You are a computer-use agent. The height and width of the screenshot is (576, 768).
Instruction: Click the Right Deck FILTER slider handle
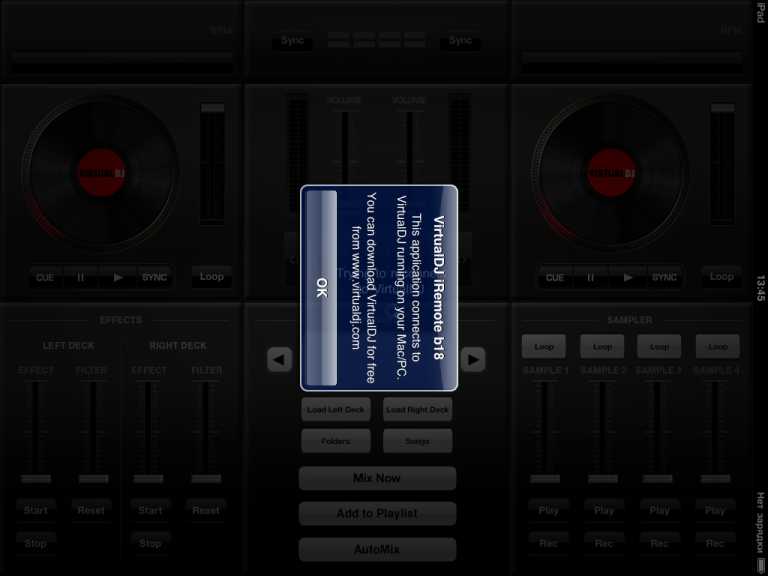(206, 479)
